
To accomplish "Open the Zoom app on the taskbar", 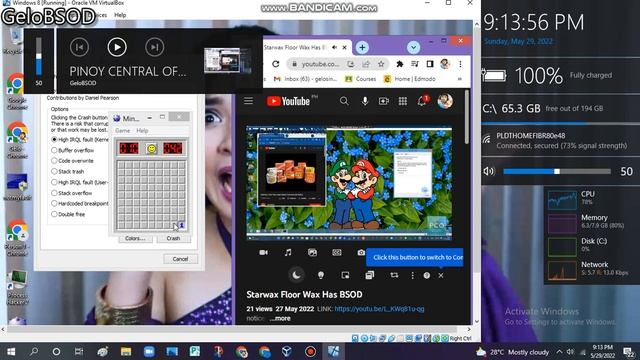I will (149, 351).
